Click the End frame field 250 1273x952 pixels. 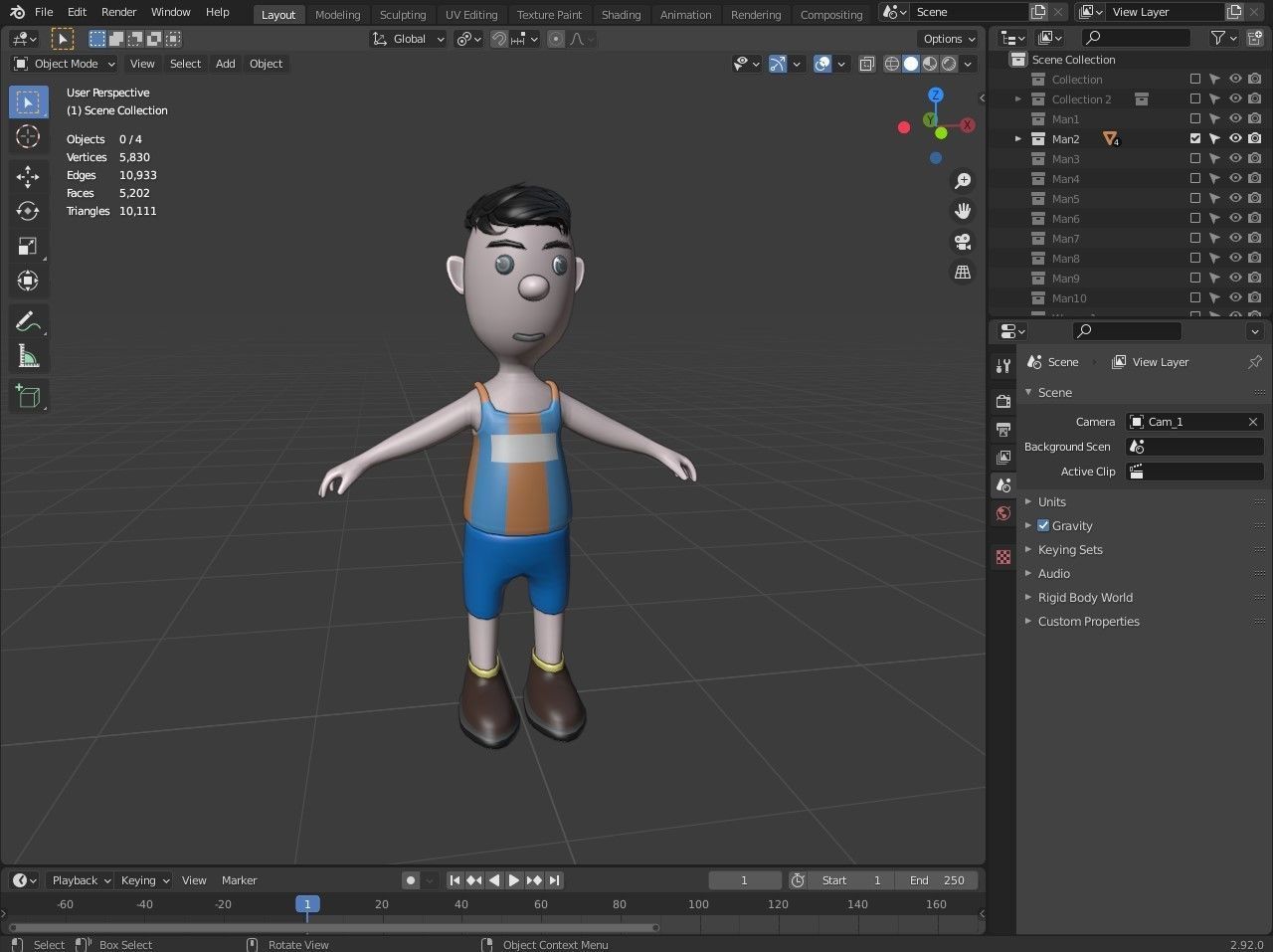(936, 880)
